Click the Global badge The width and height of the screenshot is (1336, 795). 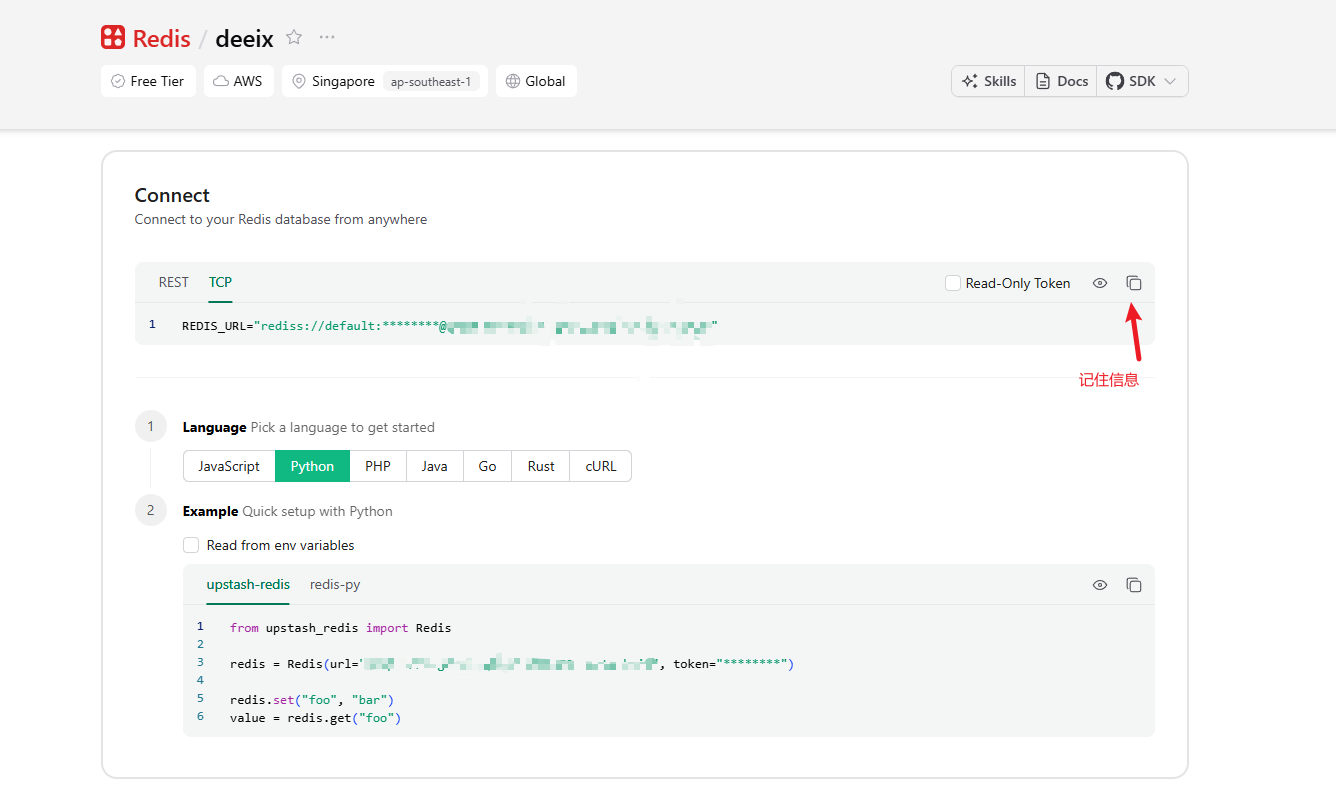[x=536, y=81]
